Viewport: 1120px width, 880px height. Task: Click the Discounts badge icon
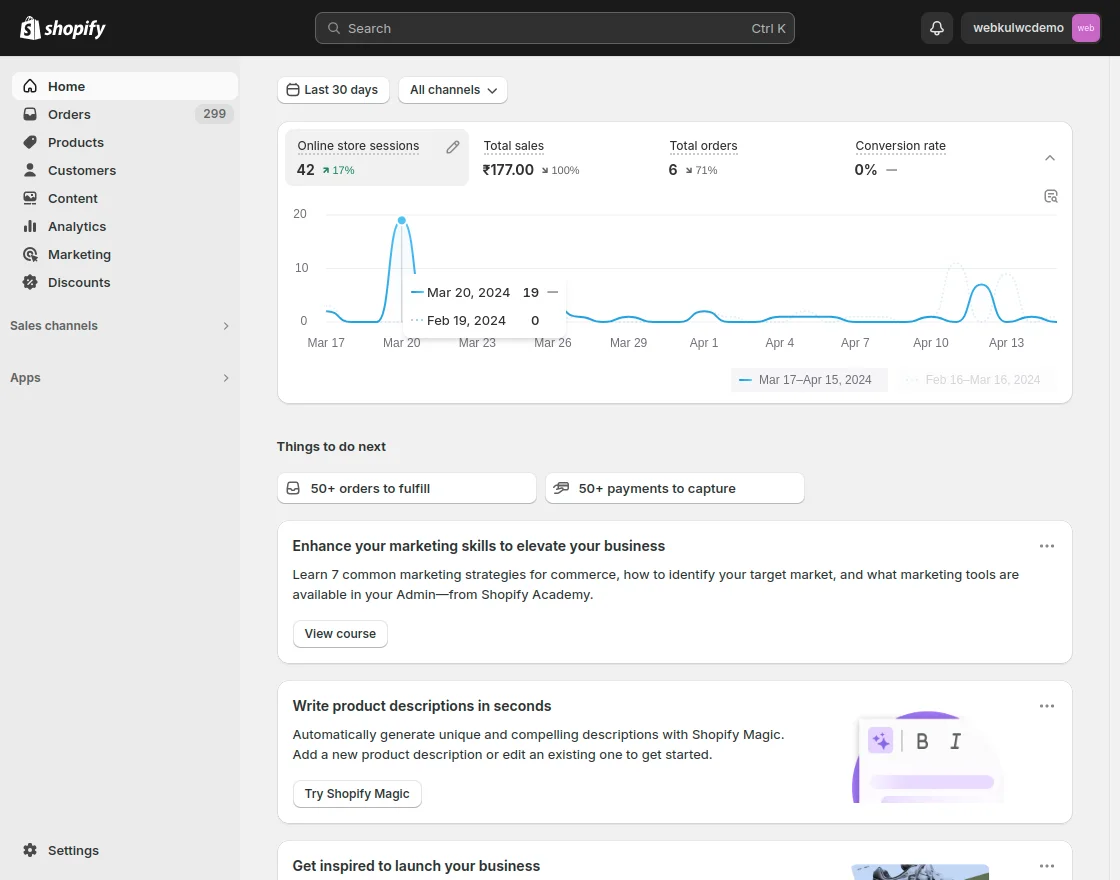click(x=30, y=282)
